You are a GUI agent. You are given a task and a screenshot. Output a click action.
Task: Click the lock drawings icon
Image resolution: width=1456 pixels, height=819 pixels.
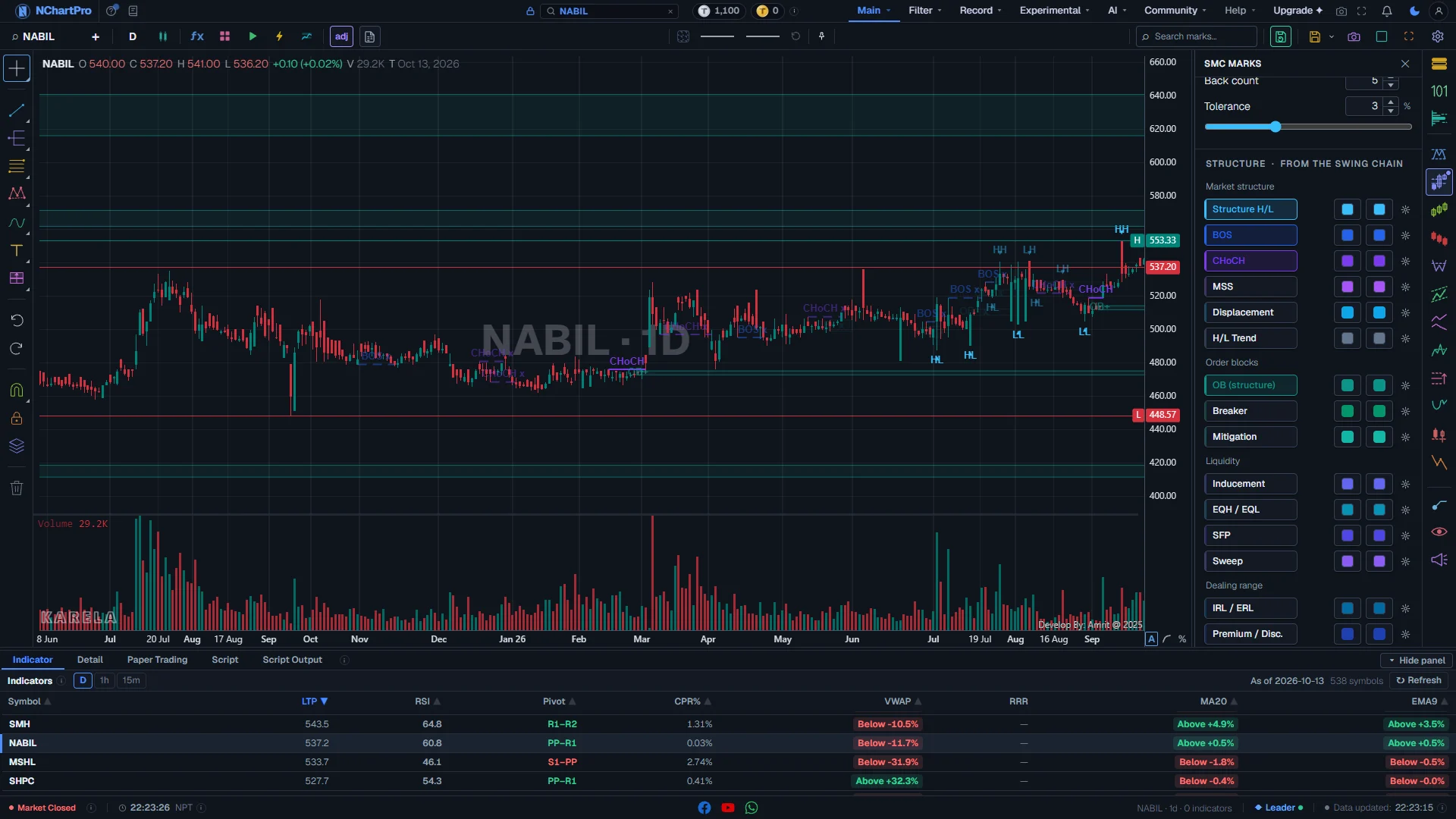(17, 418)
